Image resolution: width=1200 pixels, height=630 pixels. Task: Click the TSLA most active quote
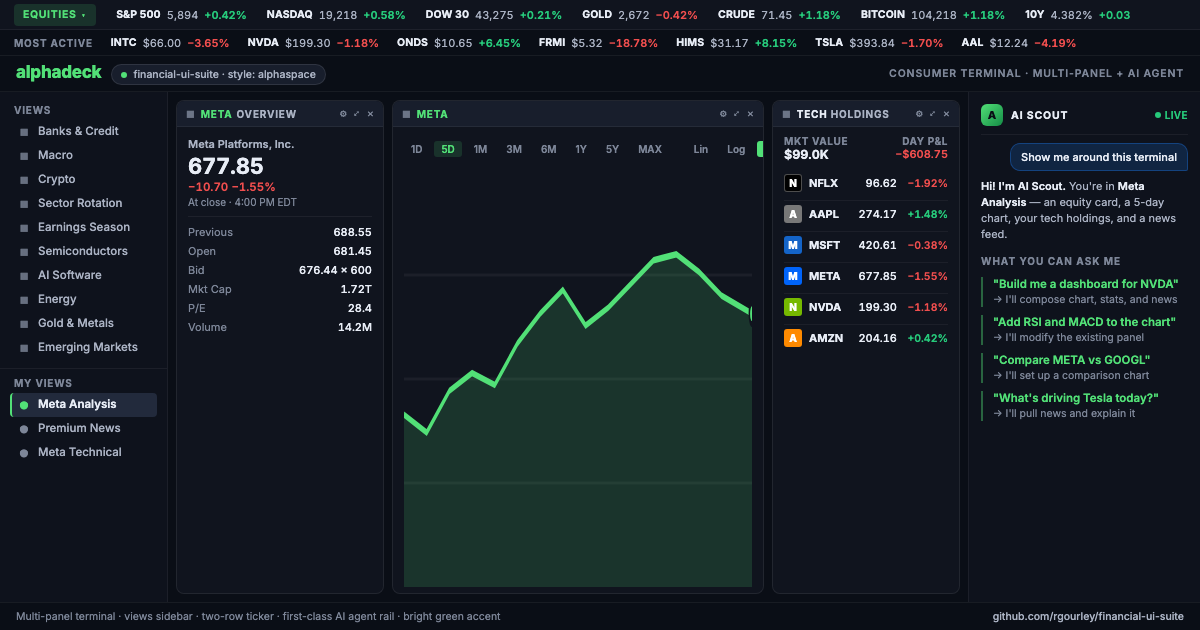879,43
